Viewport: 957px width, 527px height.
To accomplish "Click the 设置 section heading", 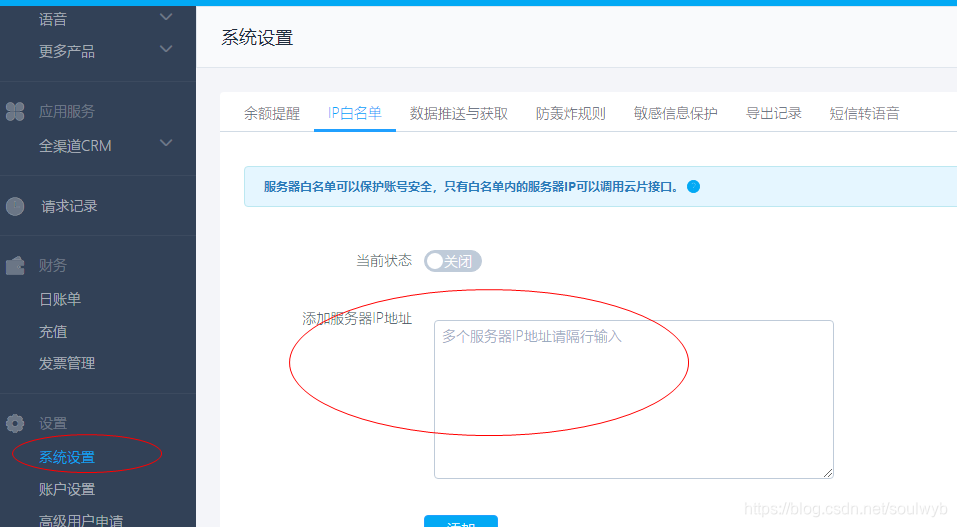I will pos(52,423).
